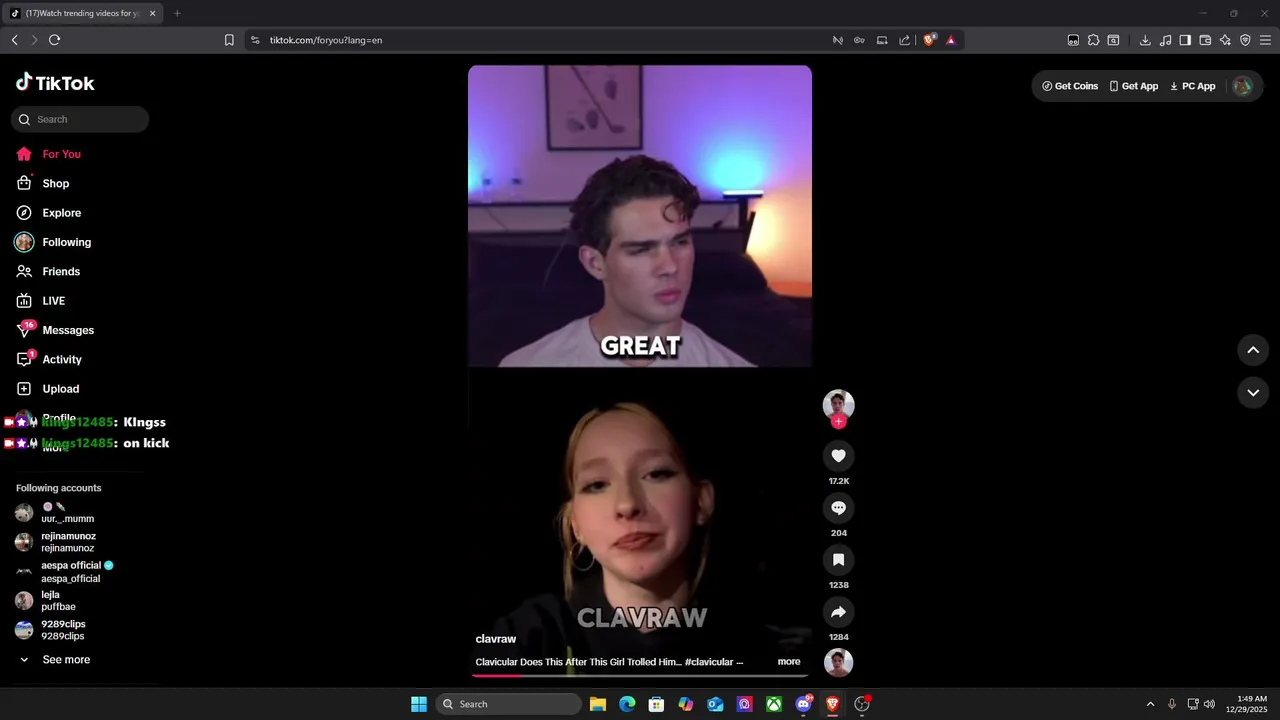Viewport: 1280px width, 720px height.
Task: Close the TikTok browser tab
Action: point(152,13)
